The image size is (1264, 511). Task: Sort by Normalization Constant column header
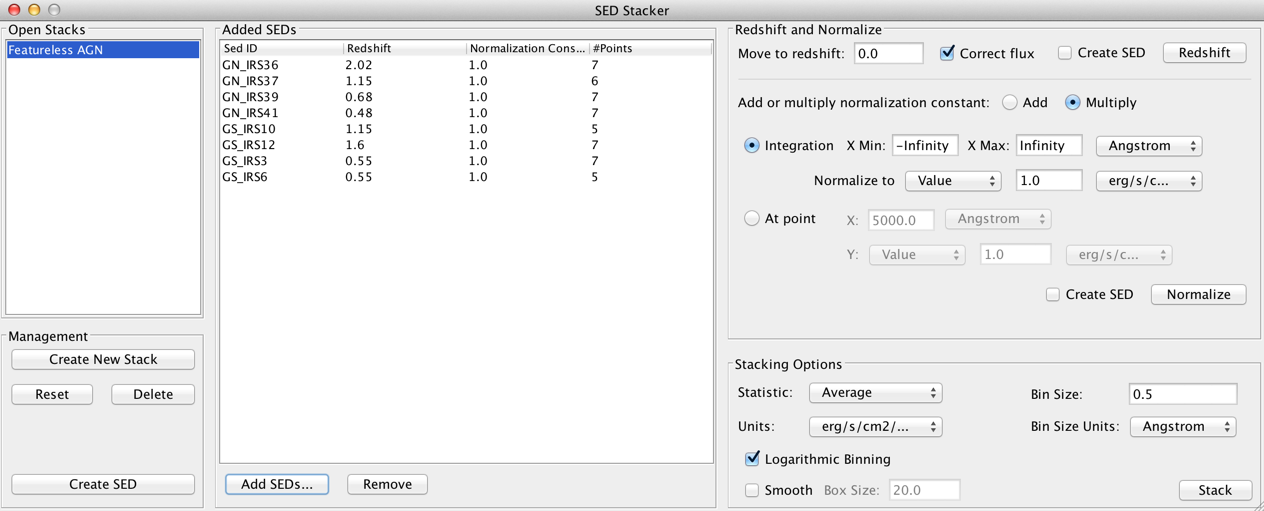(528, 48)
